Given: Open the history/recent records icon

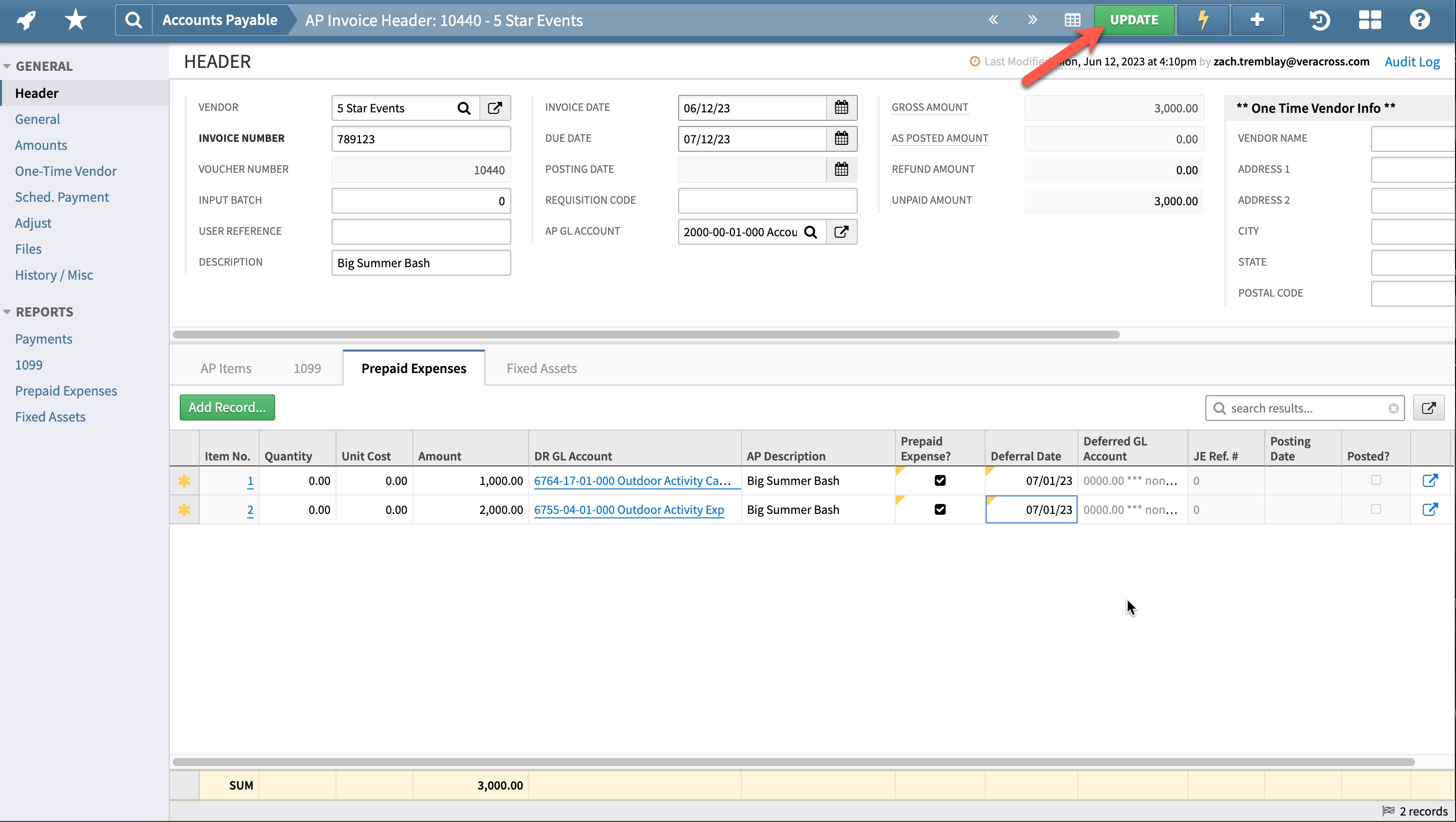Looking at the screenshot, I should click(x=1319, y=20).
